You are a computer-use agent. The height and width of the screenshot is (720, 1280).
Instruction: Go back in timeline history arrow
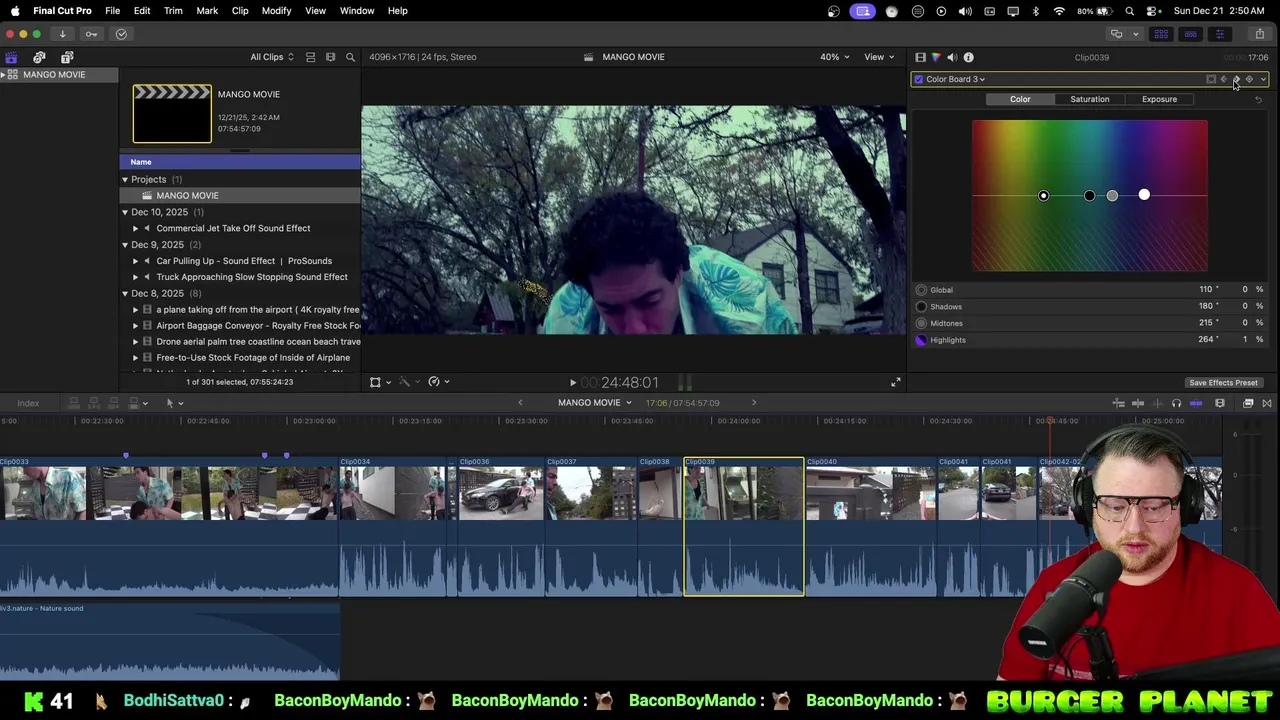(520, 403)
